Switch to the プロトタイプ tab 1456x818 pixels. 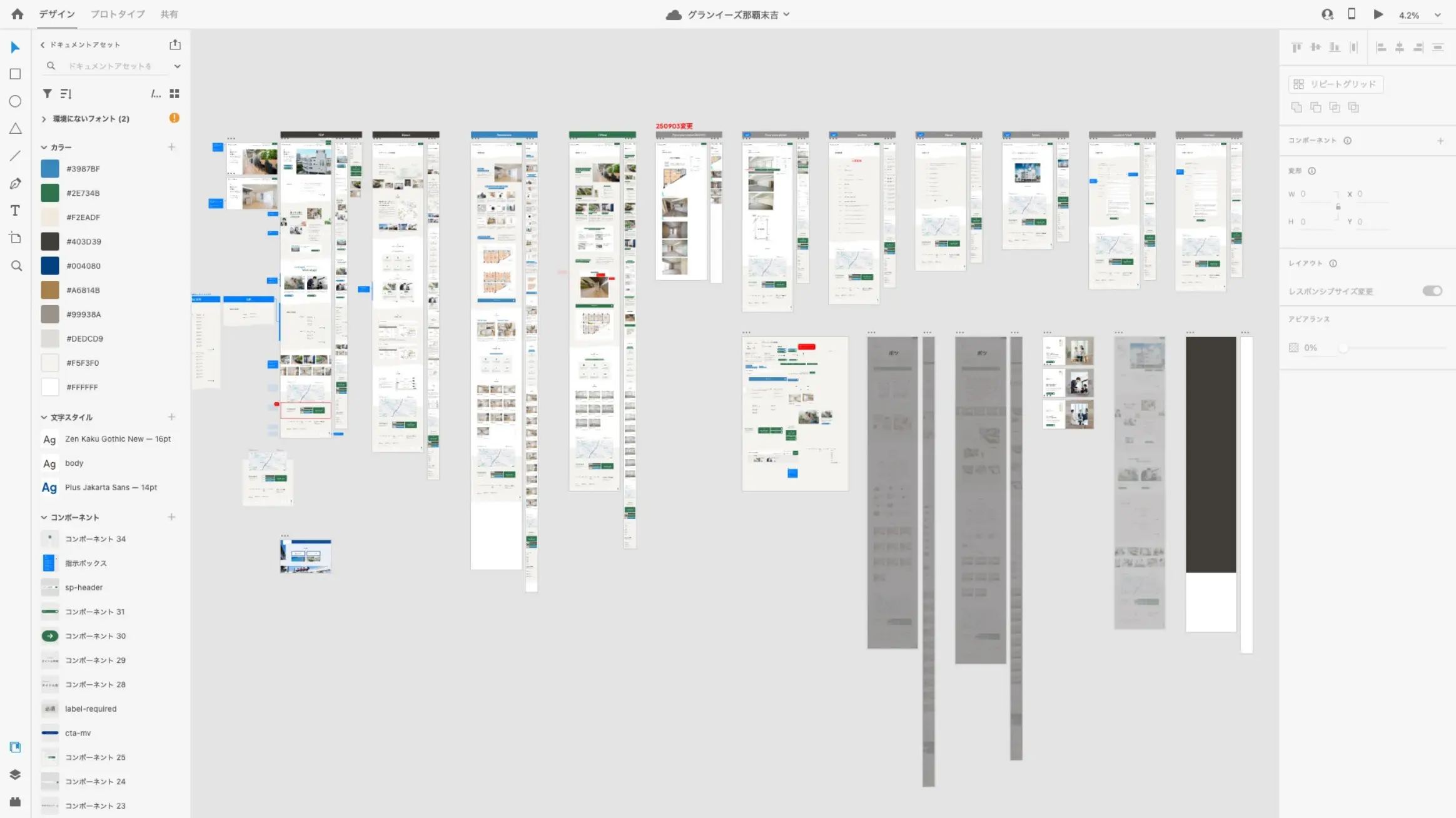118,14
